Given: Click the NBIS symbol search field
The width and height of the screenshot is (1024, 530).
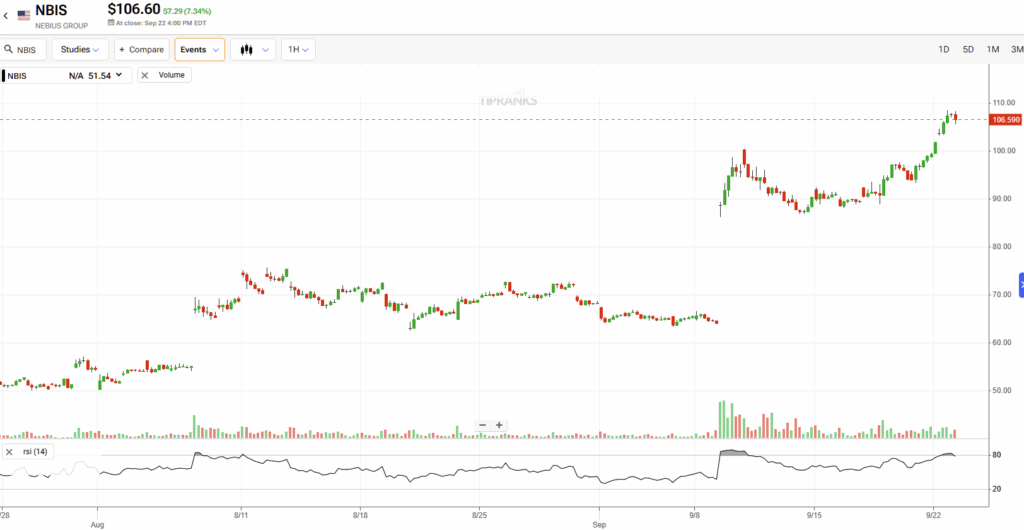Looking at the screenshot, I should [24, 50].
